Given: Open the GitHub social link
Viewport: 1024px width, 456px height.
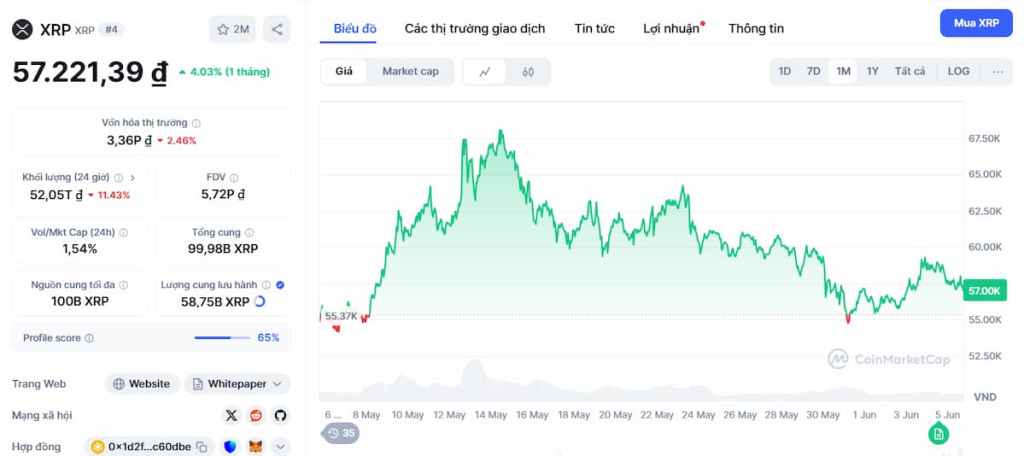Looking at the screenshot, I should (x=280, y=415).
